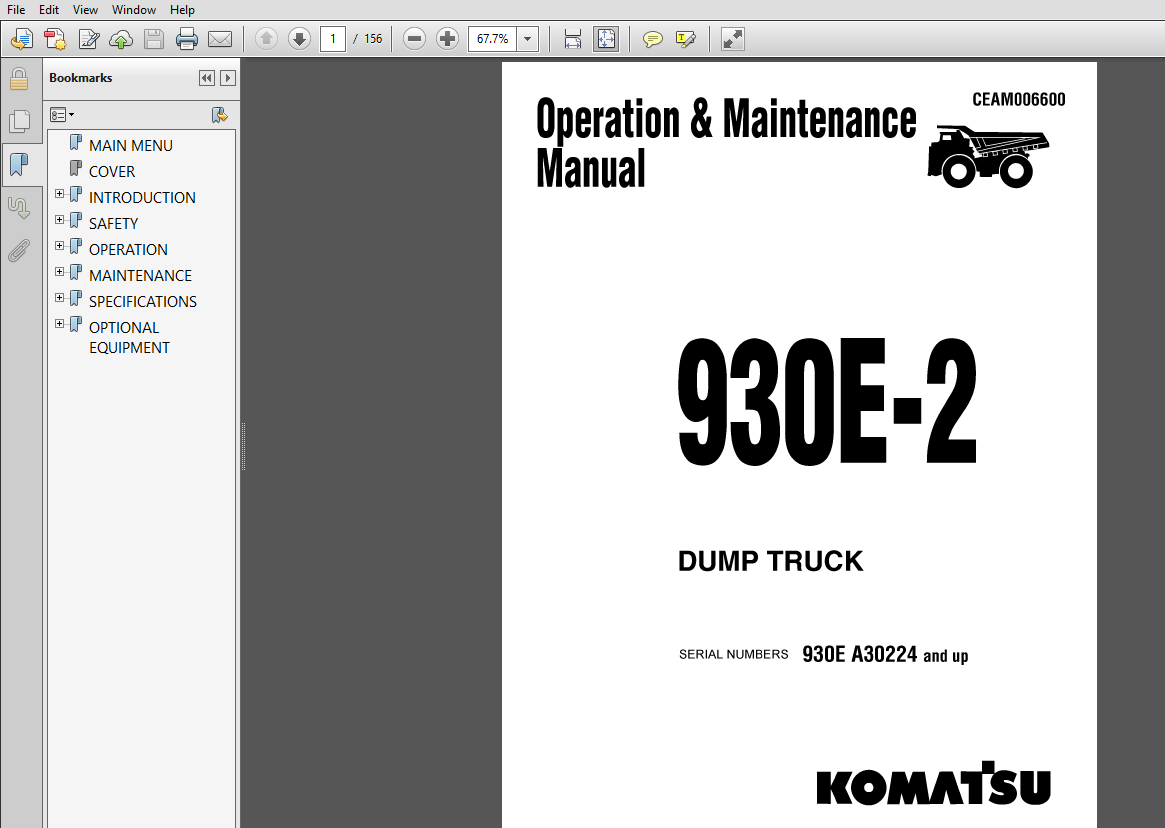Image resolution: width=1165 pixels, height=828 pixels.
Task: Click the Edit/Sign document pencil icon
Action: click(x=89, y=39)
